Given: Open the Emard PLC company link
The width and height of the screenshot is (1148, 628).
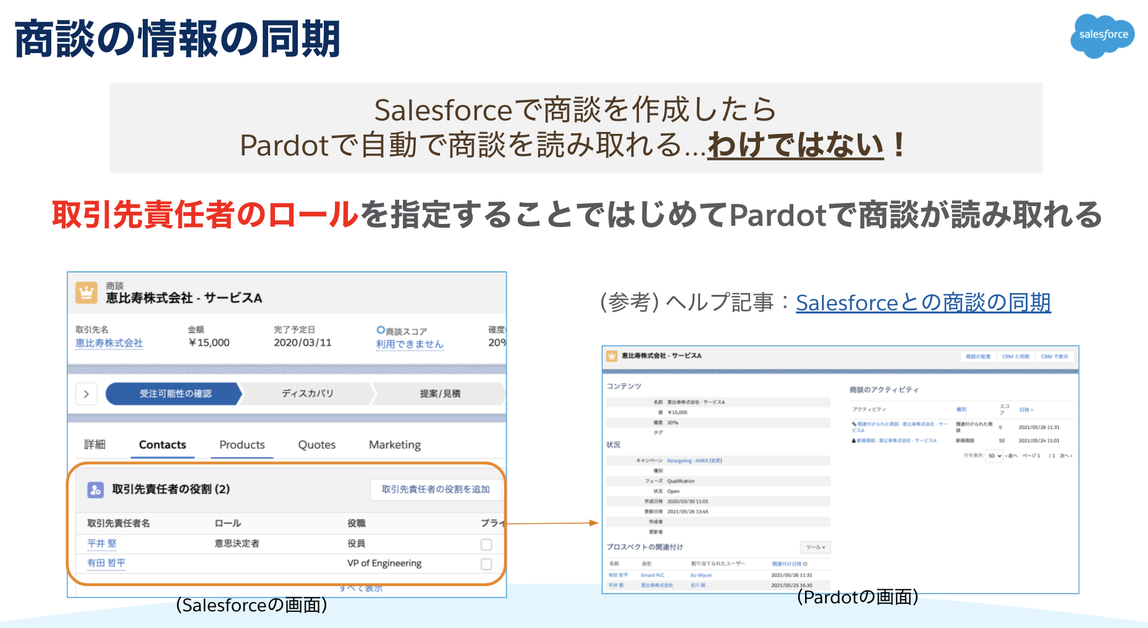Looking at the screenshot, I should click(652, 575).
